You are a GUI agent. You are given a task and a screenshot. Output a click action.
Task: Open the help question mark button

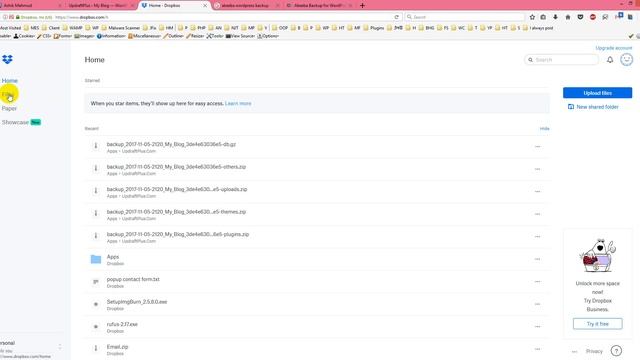616,351
